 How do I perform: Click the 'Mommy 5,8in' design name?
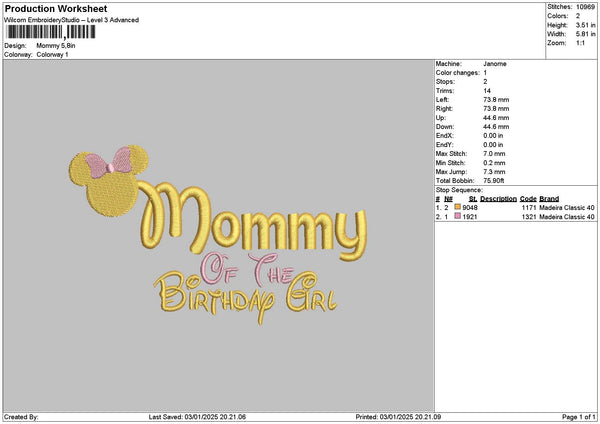point(56,46)
